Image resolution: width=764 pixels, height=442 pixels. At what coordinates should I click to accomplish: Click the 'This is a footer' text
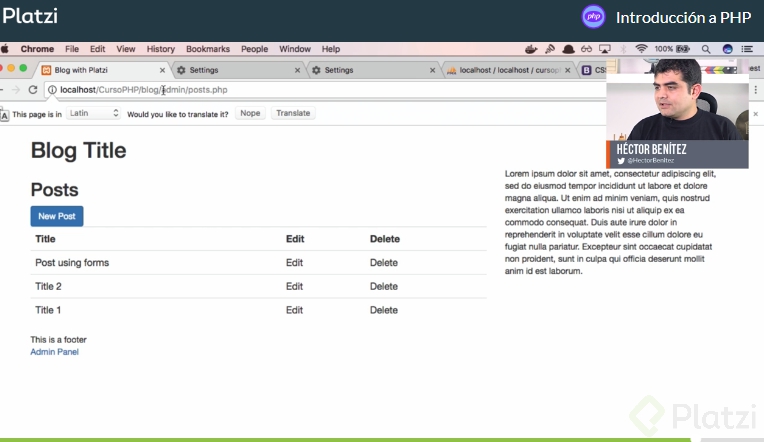click(58, 340)
